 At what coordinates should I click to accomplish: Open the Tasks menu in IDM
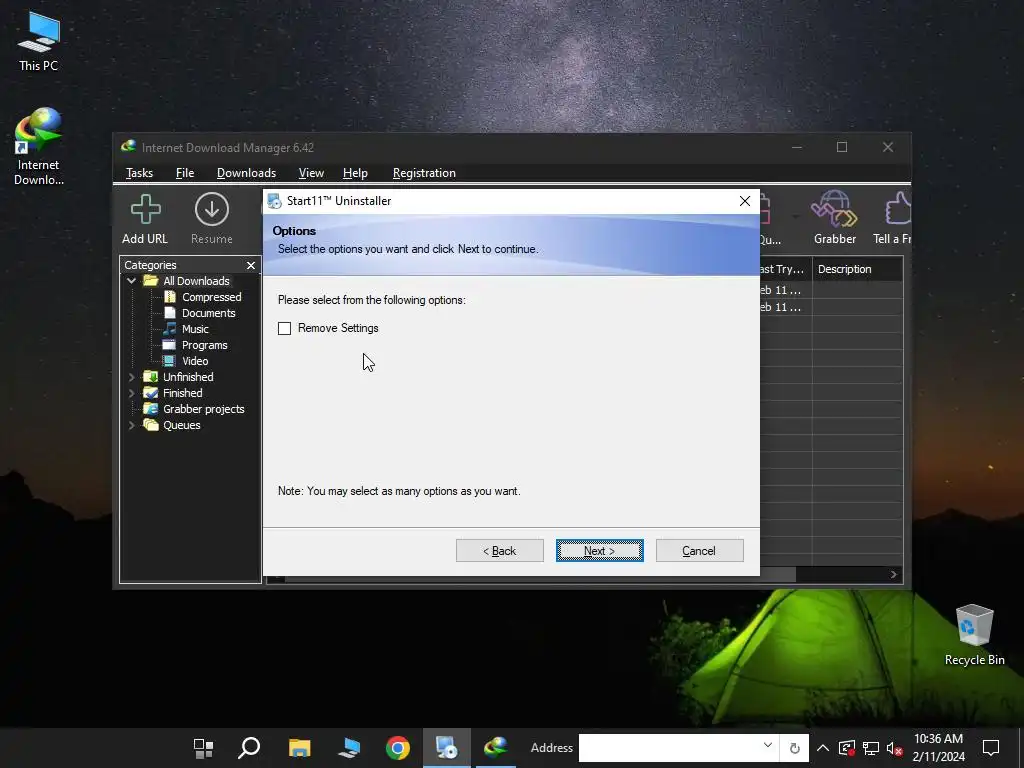tap(139, 173)
